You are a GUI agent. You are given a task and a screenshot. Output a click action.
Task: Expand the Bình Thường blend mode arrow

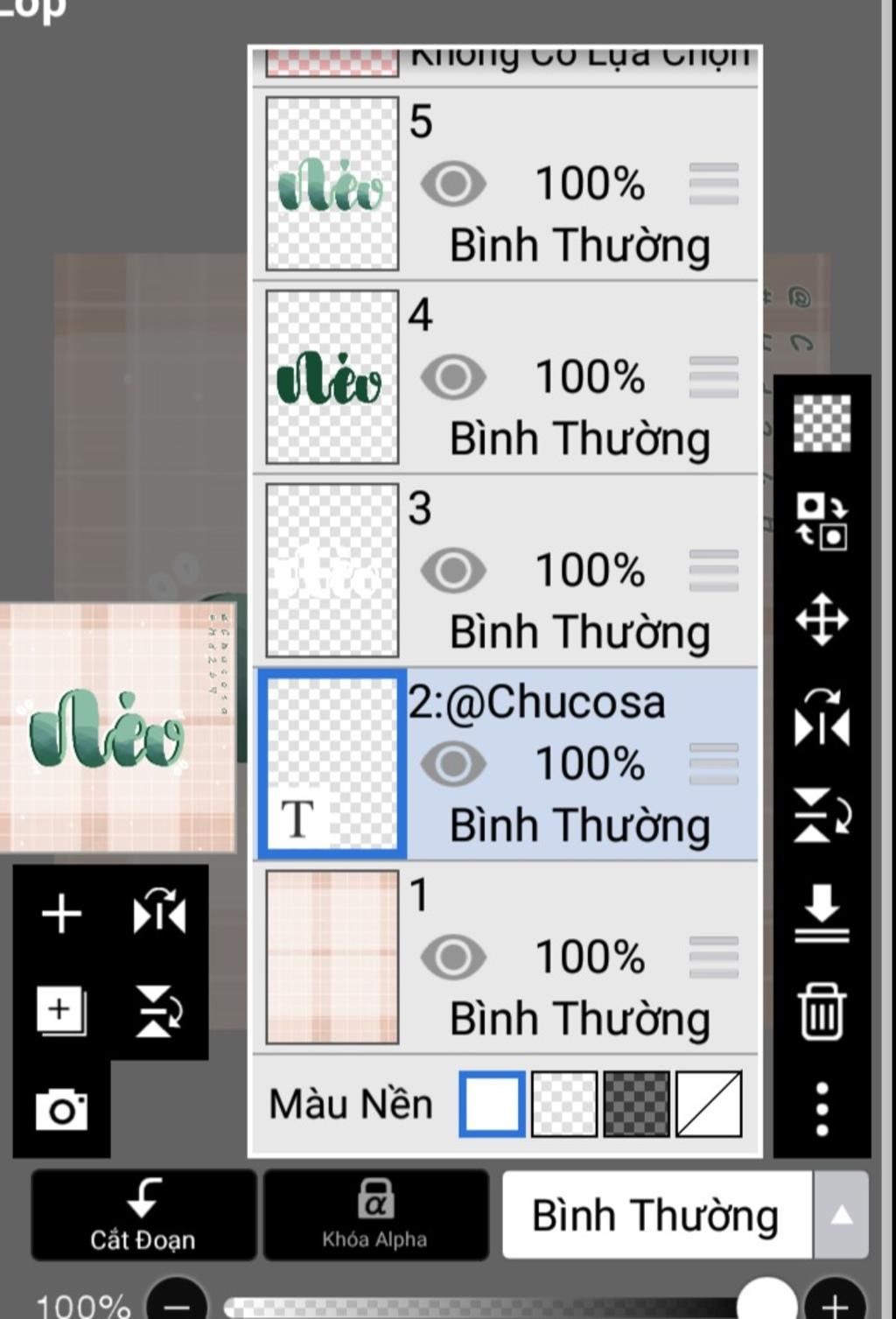(x=841, y=1215)
